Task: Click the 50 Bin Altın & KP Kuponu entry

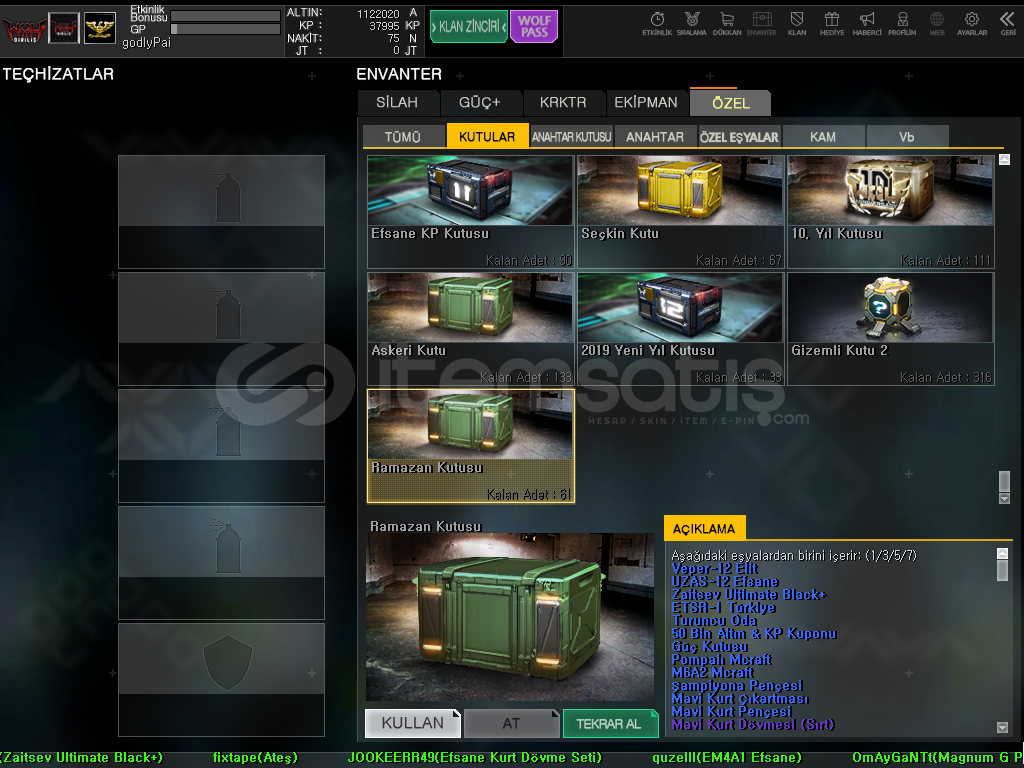Action: click(754, 633)
